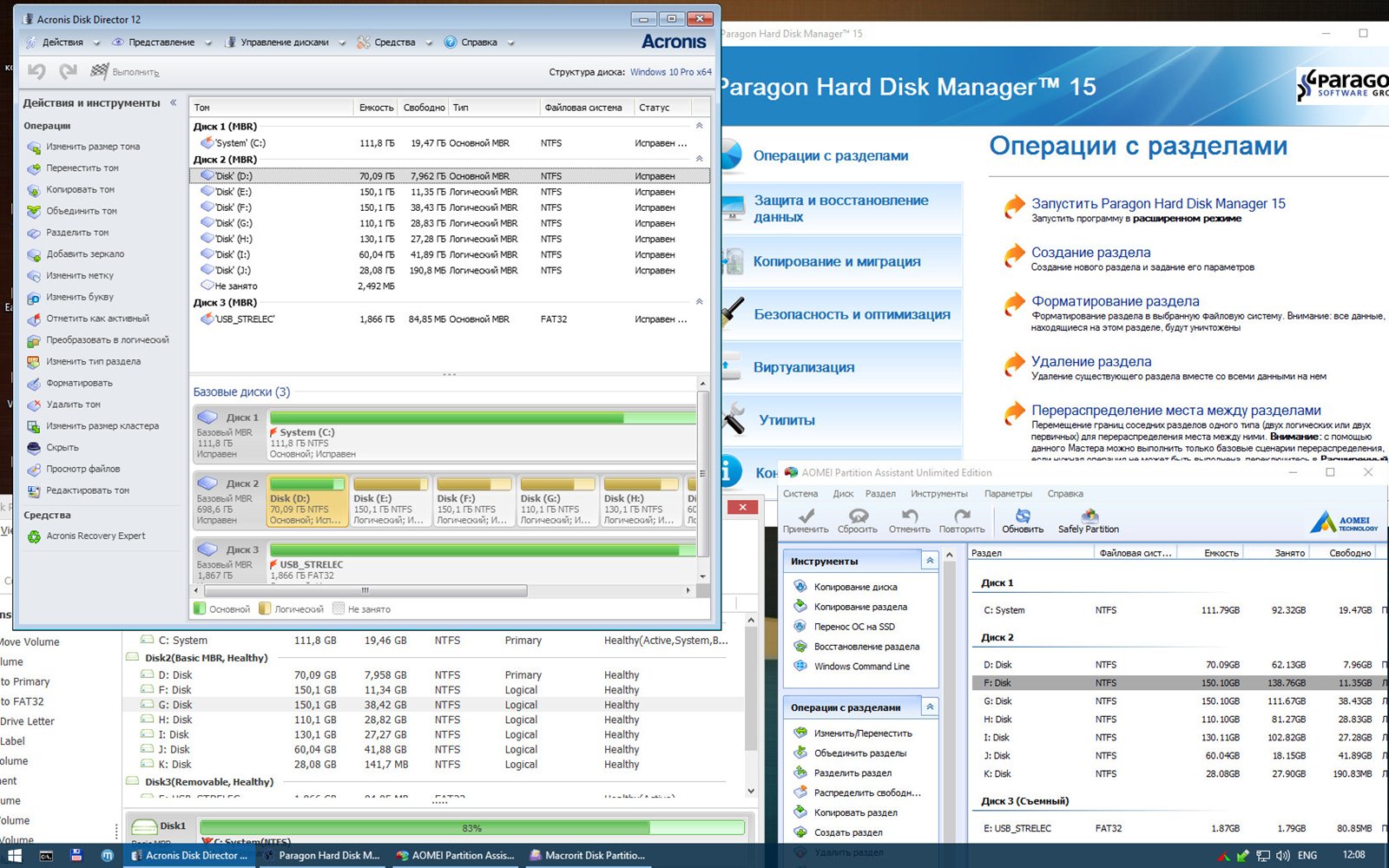Select Disk (G:) partition block in Acronis map
Screen dimensions: 1389x868
[557, 501]
